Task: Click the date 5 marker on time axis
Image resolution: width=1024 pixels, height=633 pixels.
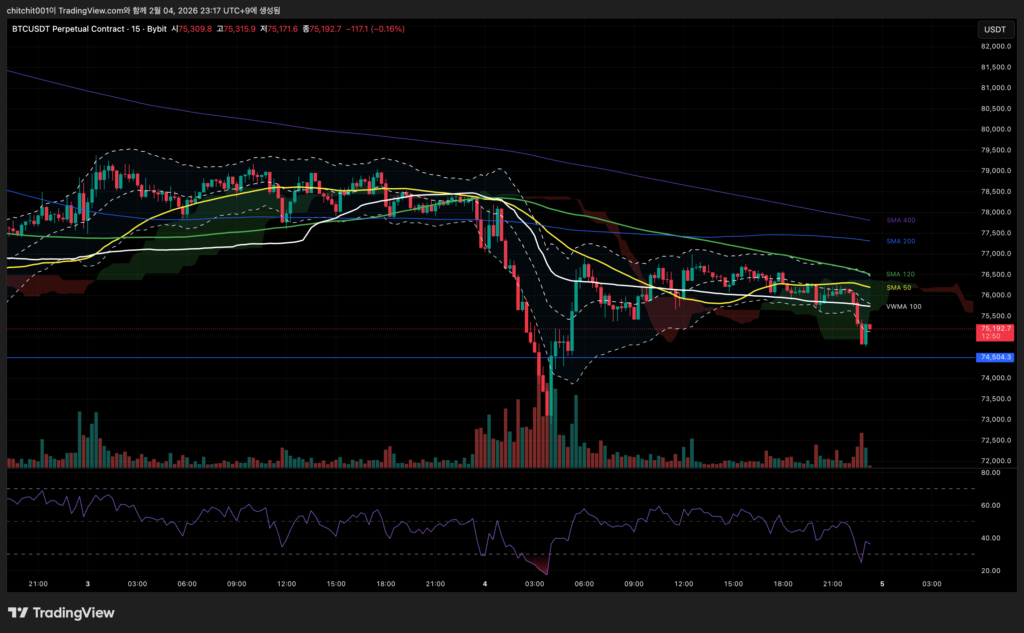Action: click(x=881, y=583)
